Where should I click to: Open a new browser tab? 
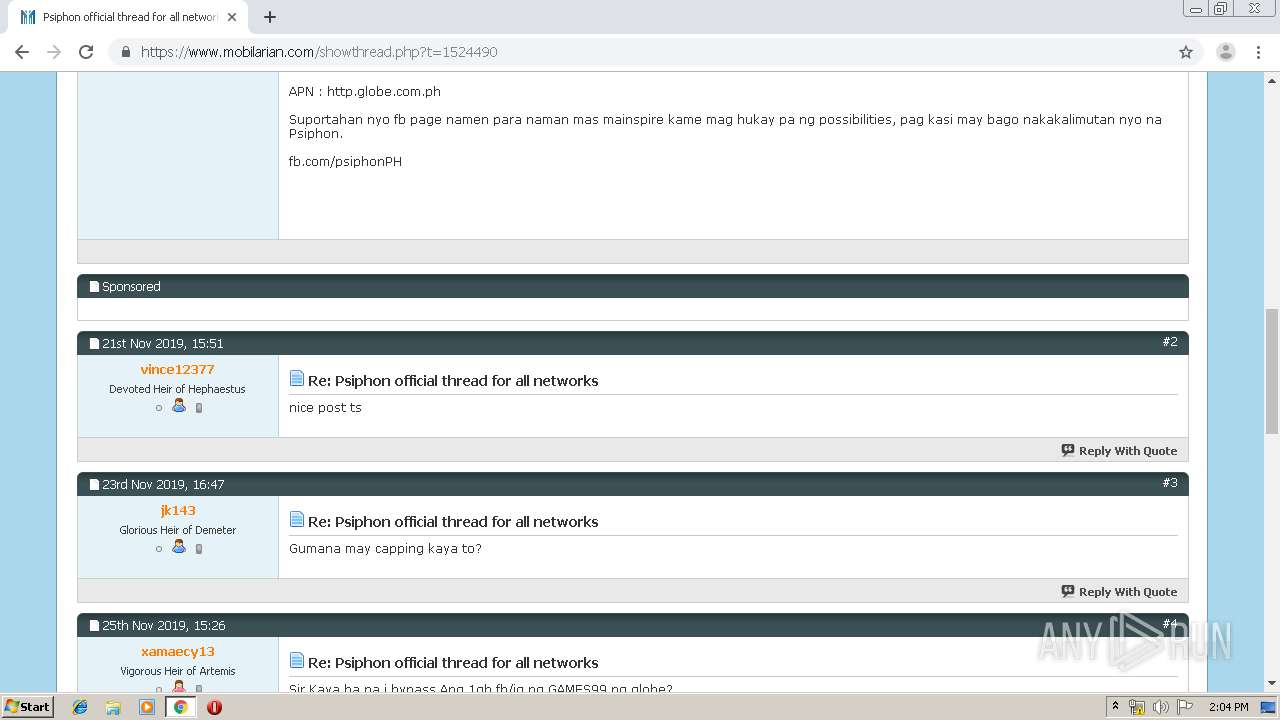tap(270, 17)
